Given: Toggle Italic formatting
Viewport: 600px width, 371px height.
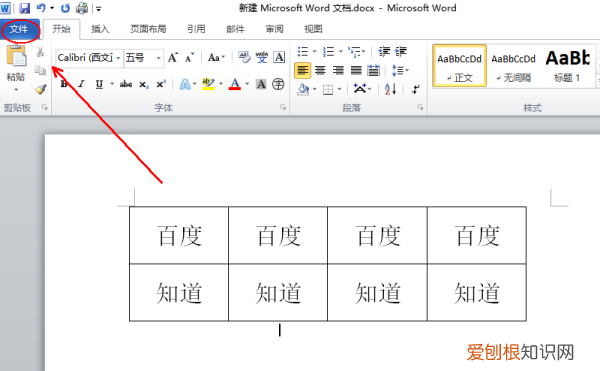Looking at the screenshot, I should [81, 84].
